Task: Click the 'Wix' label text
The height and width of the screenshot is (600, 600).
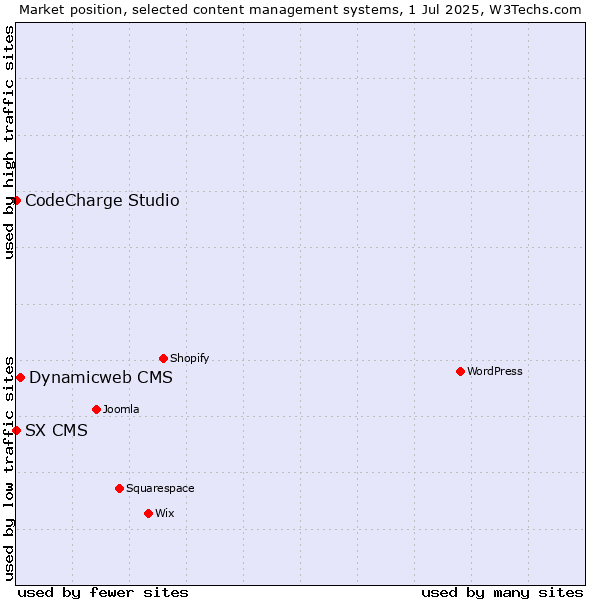Action: click(165, 513)
